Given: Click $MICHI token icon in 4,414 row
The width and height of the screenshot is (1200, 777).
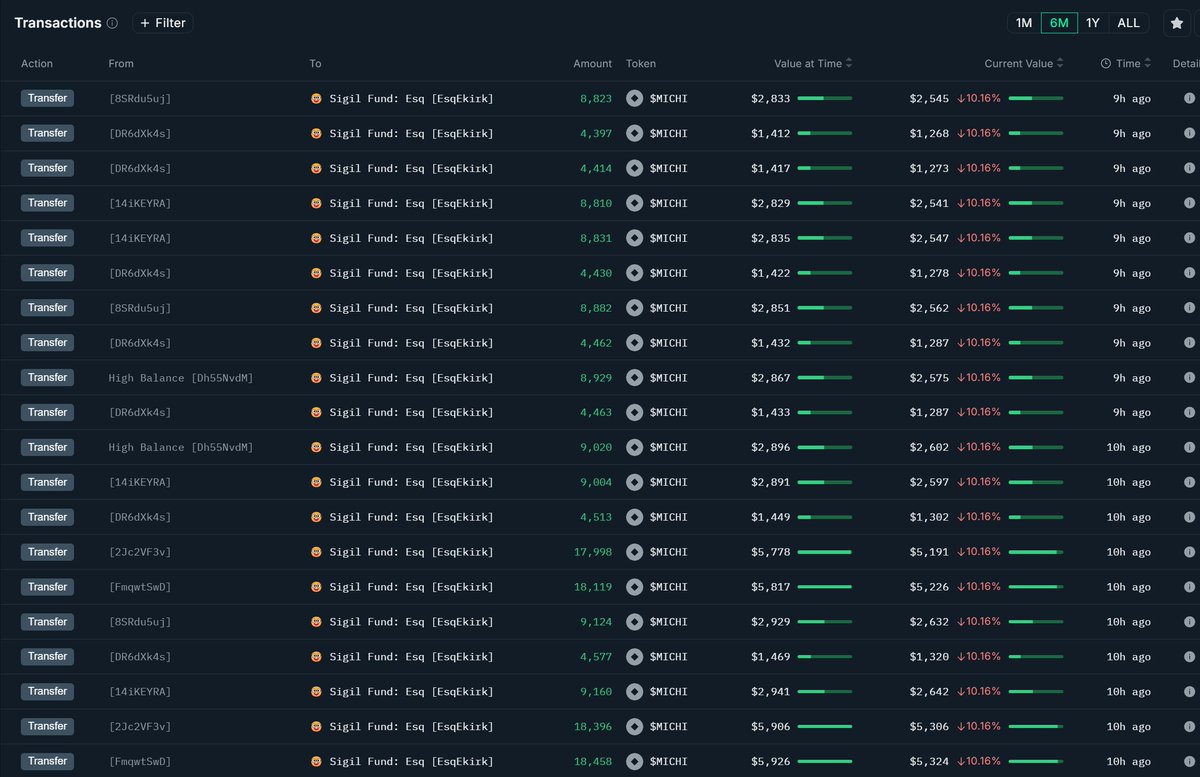Looking at the screenshot, I should [634, 168].
